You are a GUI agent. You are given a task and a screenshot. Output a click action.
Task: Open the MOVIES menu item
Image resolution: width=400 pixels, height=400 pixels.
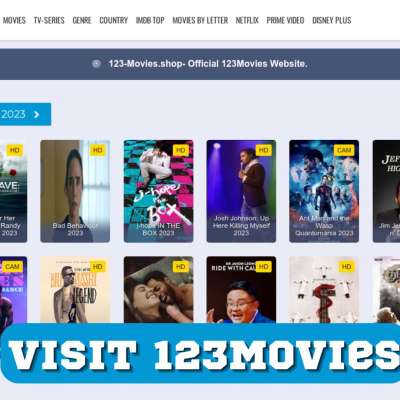pyautogui.click(x=14, y=20)
